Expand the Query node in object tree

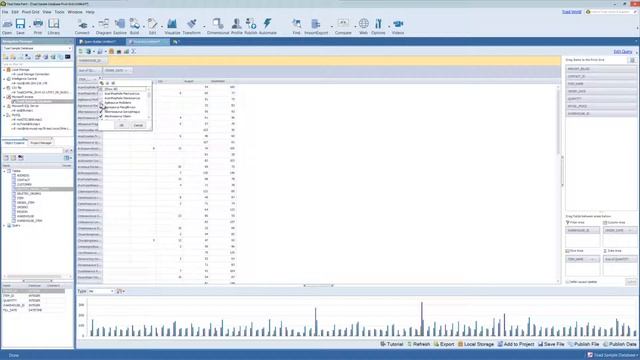[4, 225]
